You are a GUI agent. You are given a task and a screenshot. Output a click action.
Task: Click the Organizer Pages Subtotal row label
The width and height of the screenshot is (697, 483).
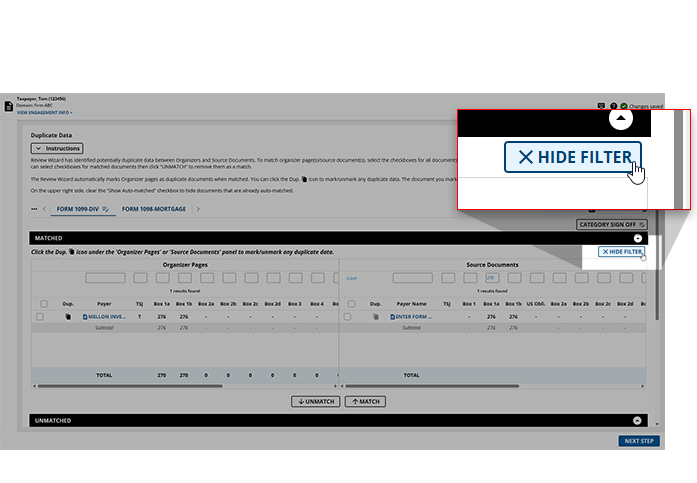104,328
